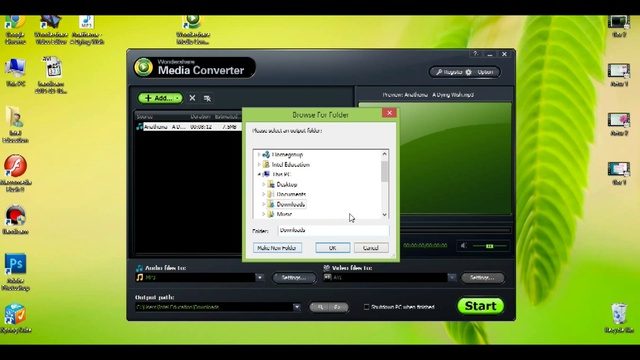This screenshot has height=360, width=640.
Task: Open Adobe Photoshop desktop icon
Action: 16,272
